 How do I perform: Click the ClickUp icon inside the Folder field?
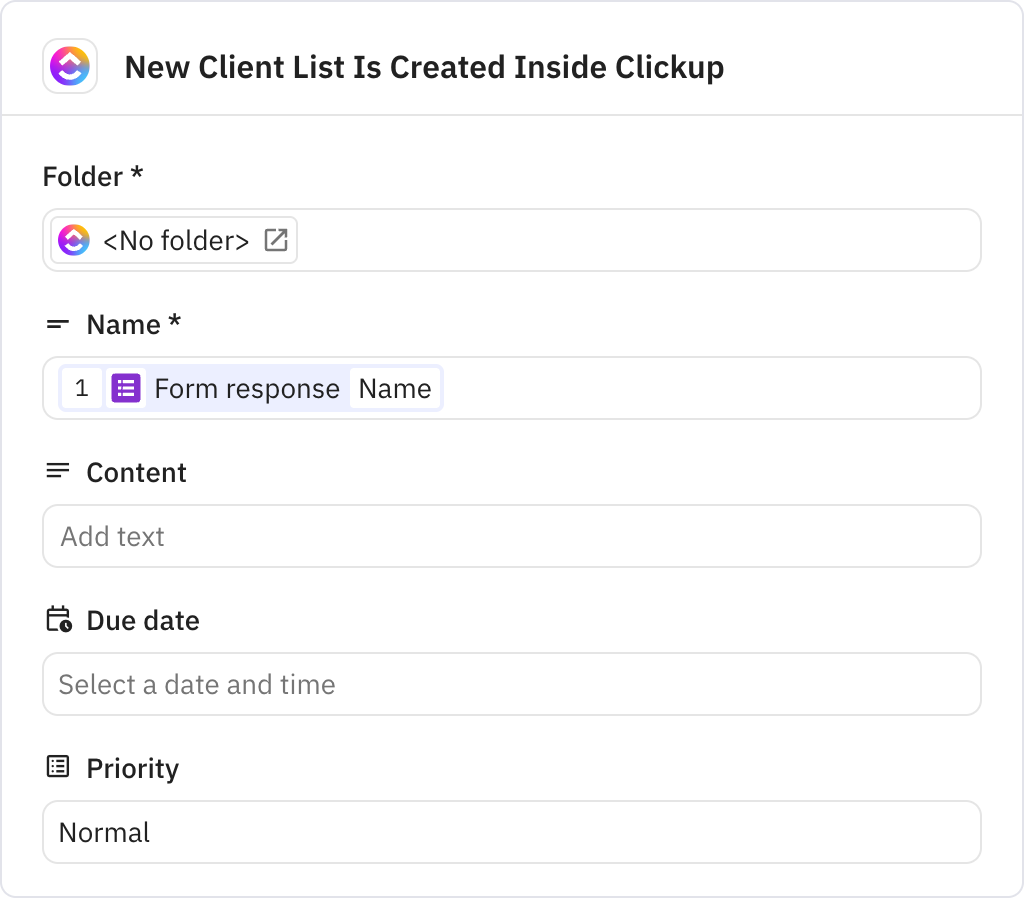[72, 240]
